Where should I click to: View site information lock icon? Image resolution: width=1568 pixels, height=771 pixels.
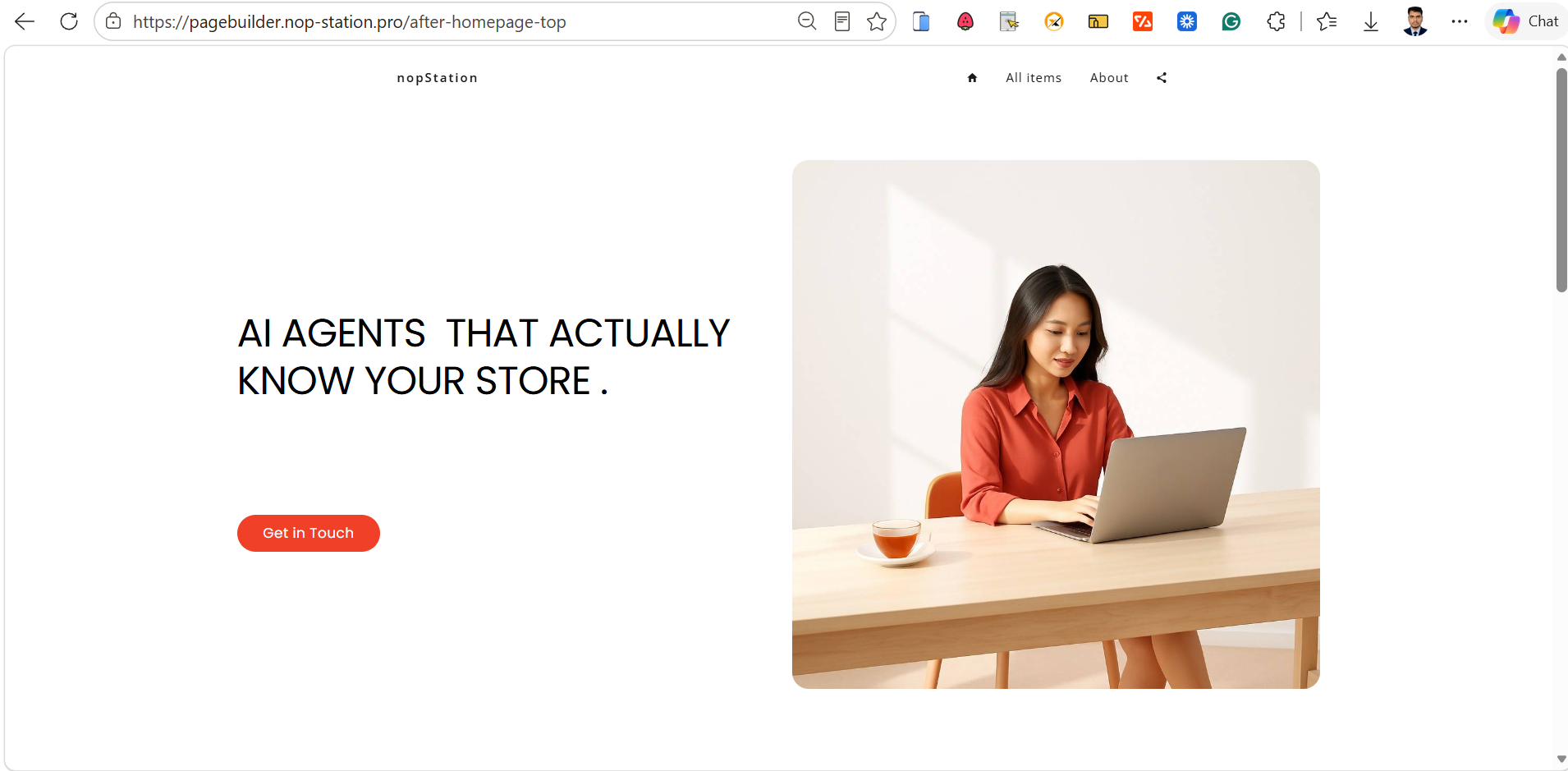[x=113, y=21]
